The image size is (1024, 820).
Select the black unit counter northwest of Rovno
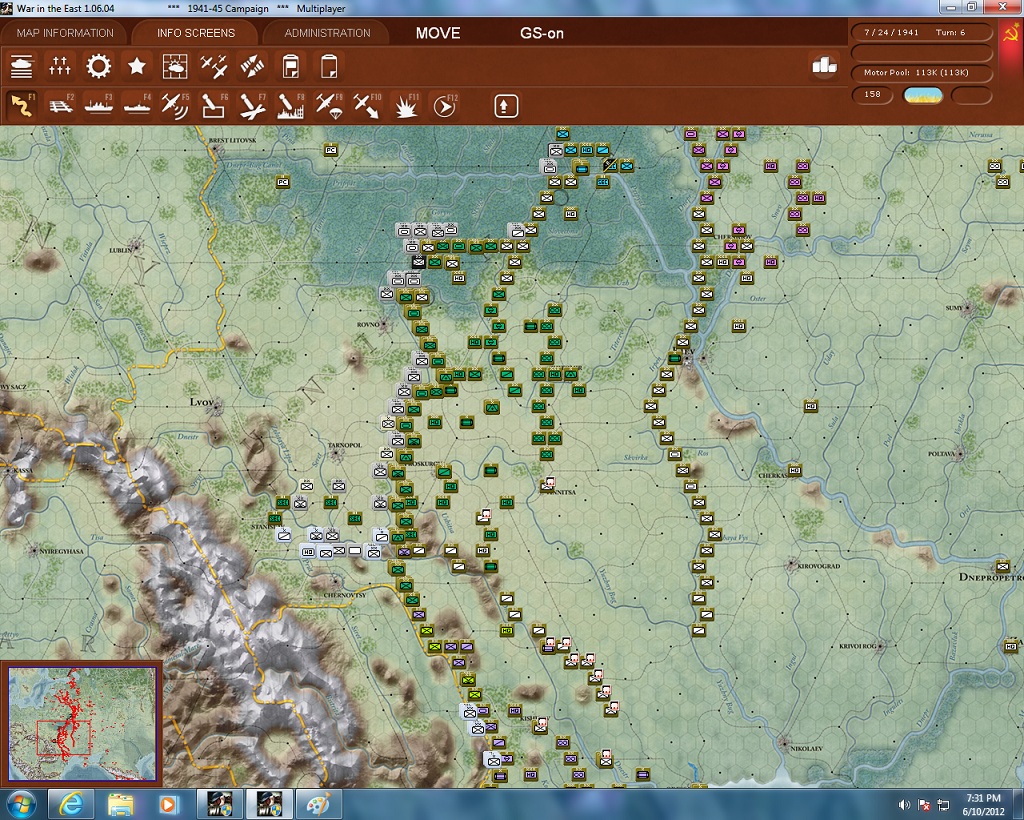(419, 262)
